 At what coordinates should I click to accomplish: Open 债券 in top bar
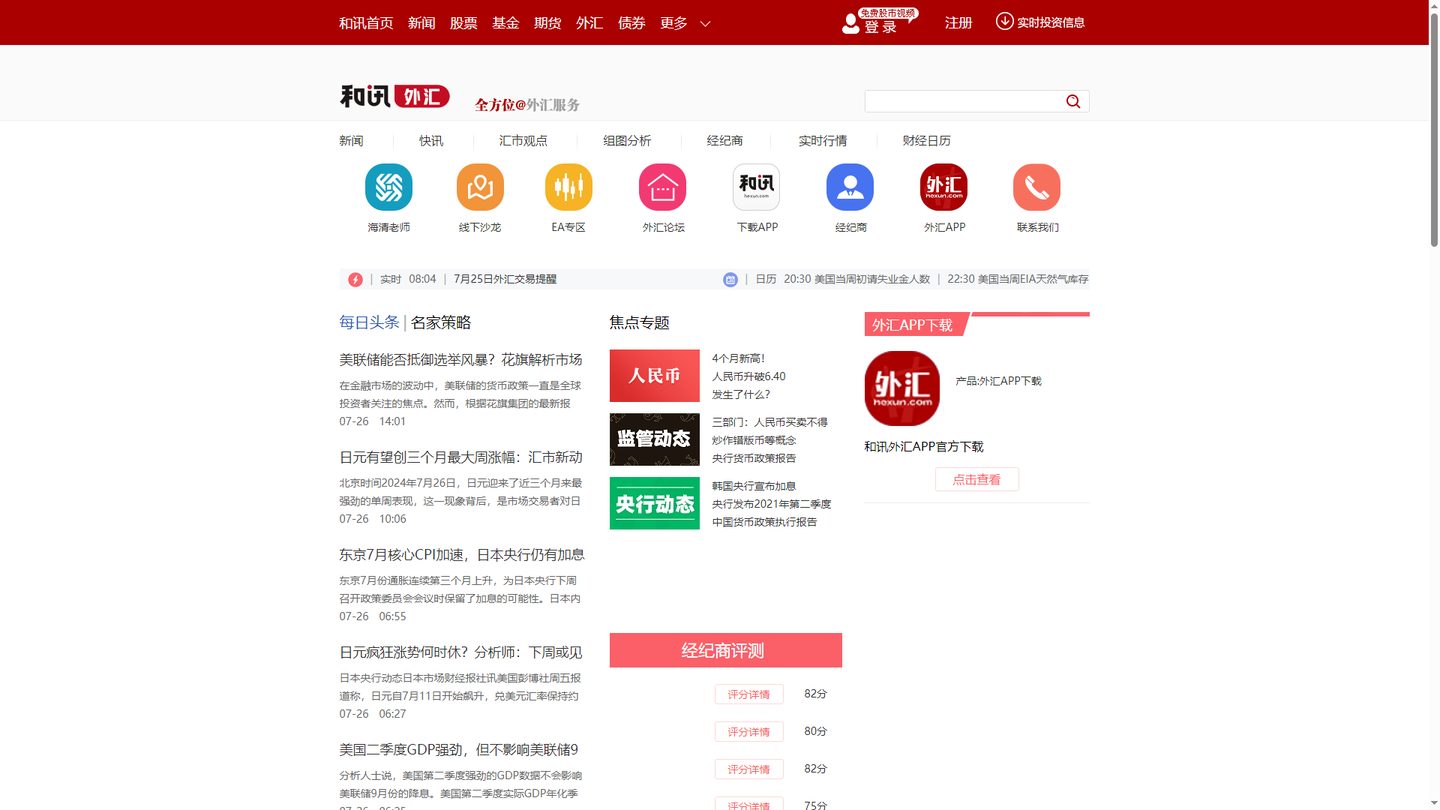tap(632, 23)
